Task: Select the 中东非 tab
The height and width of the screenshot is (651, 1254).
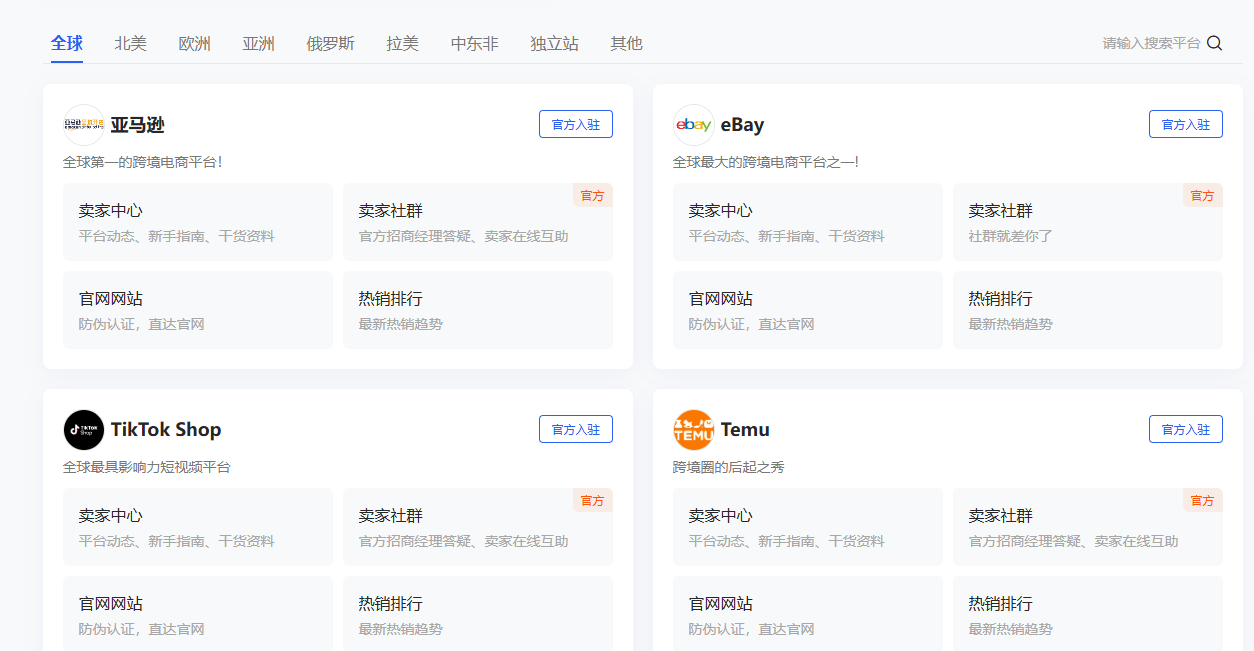Action: 474,44
